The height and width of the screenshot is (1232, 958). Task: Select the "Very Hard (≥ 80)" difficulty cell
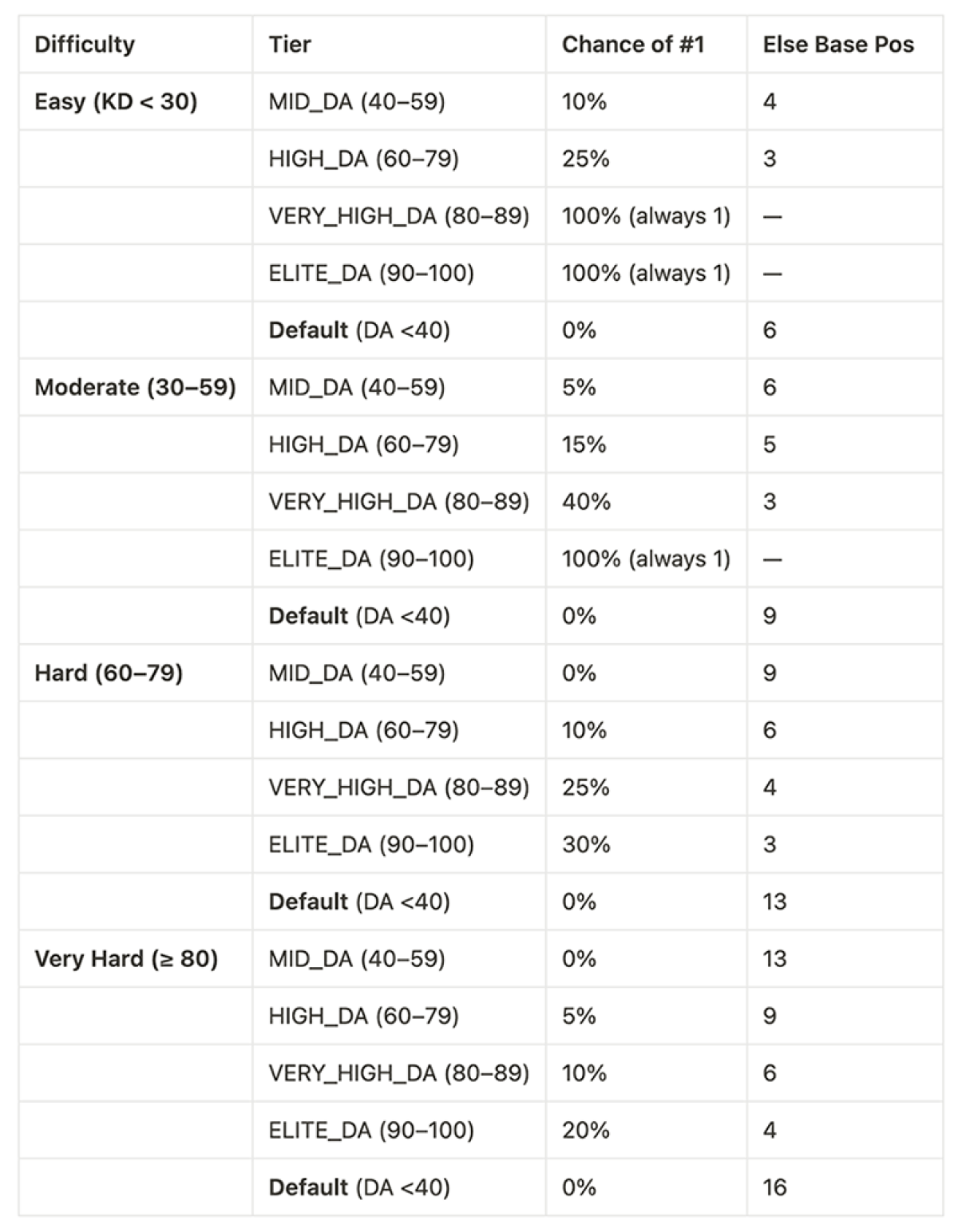click(x=126, y=959)
